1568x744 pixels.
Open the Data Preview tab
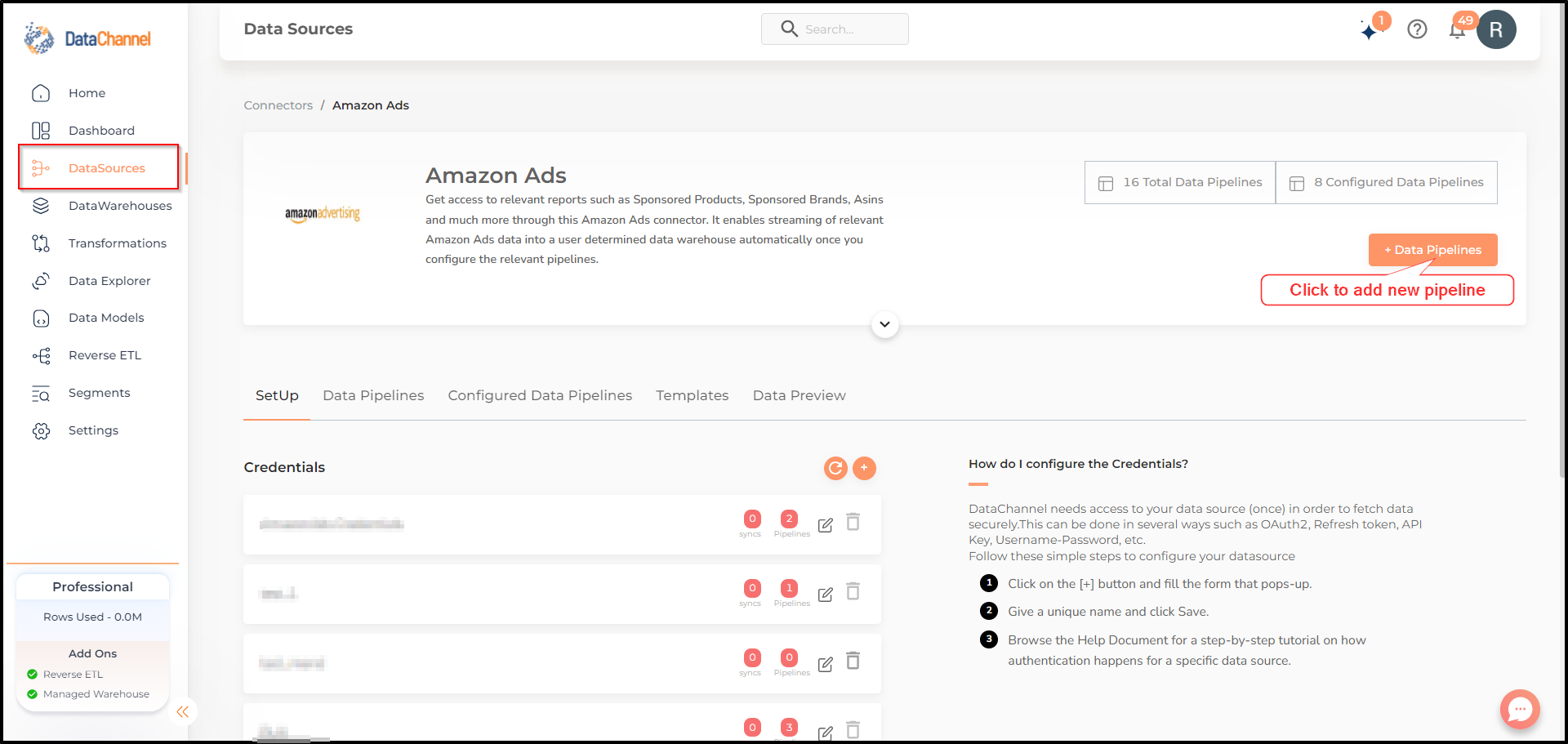coord(799,395)
